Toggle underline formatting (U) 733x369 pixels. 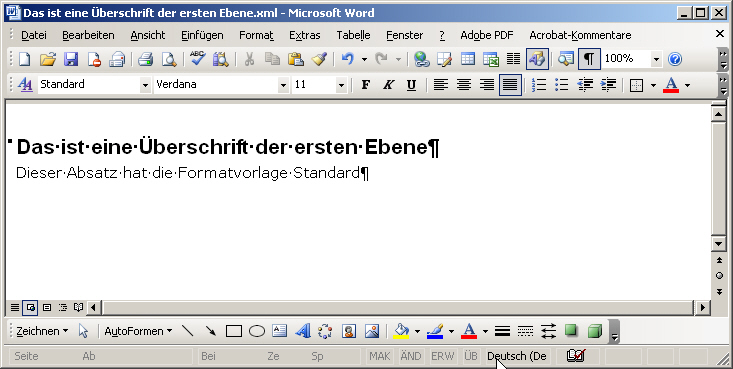(x=411, y=85)
